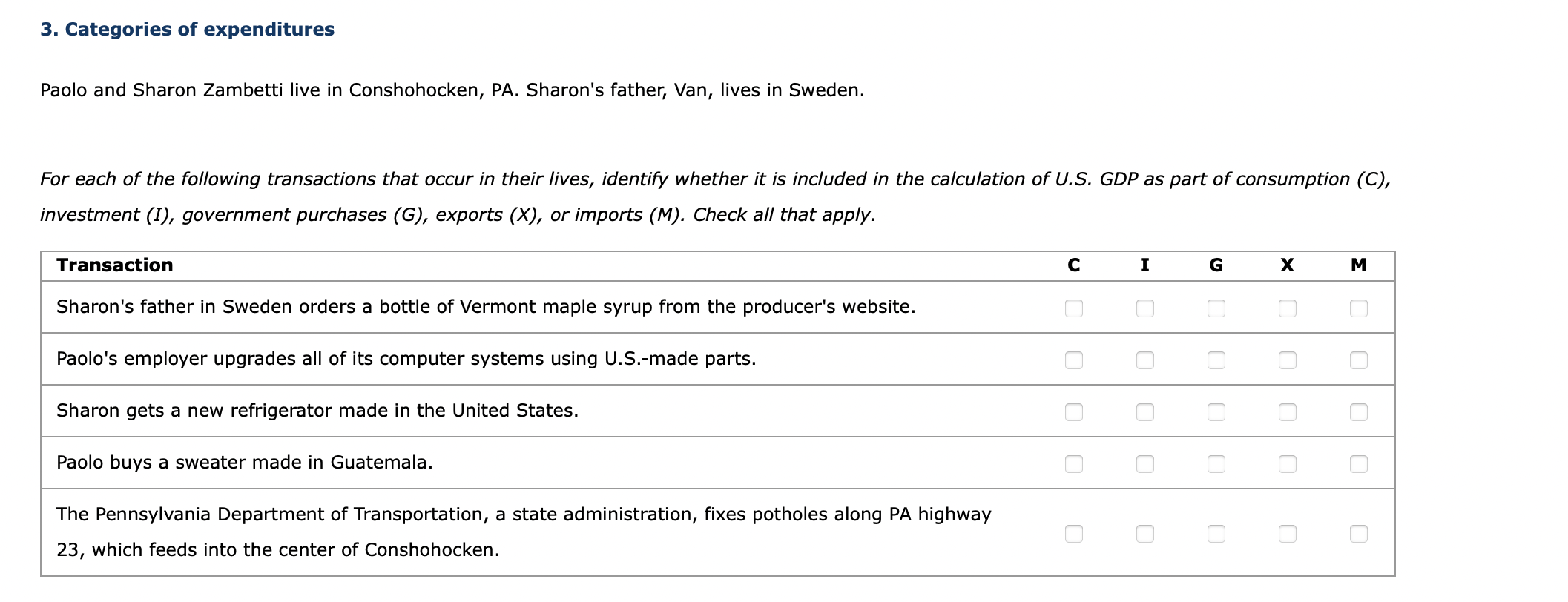Check the C box for the computer systems upgrade
This screenshot has height=602, width=1568.
click(x=1075, y=360)
